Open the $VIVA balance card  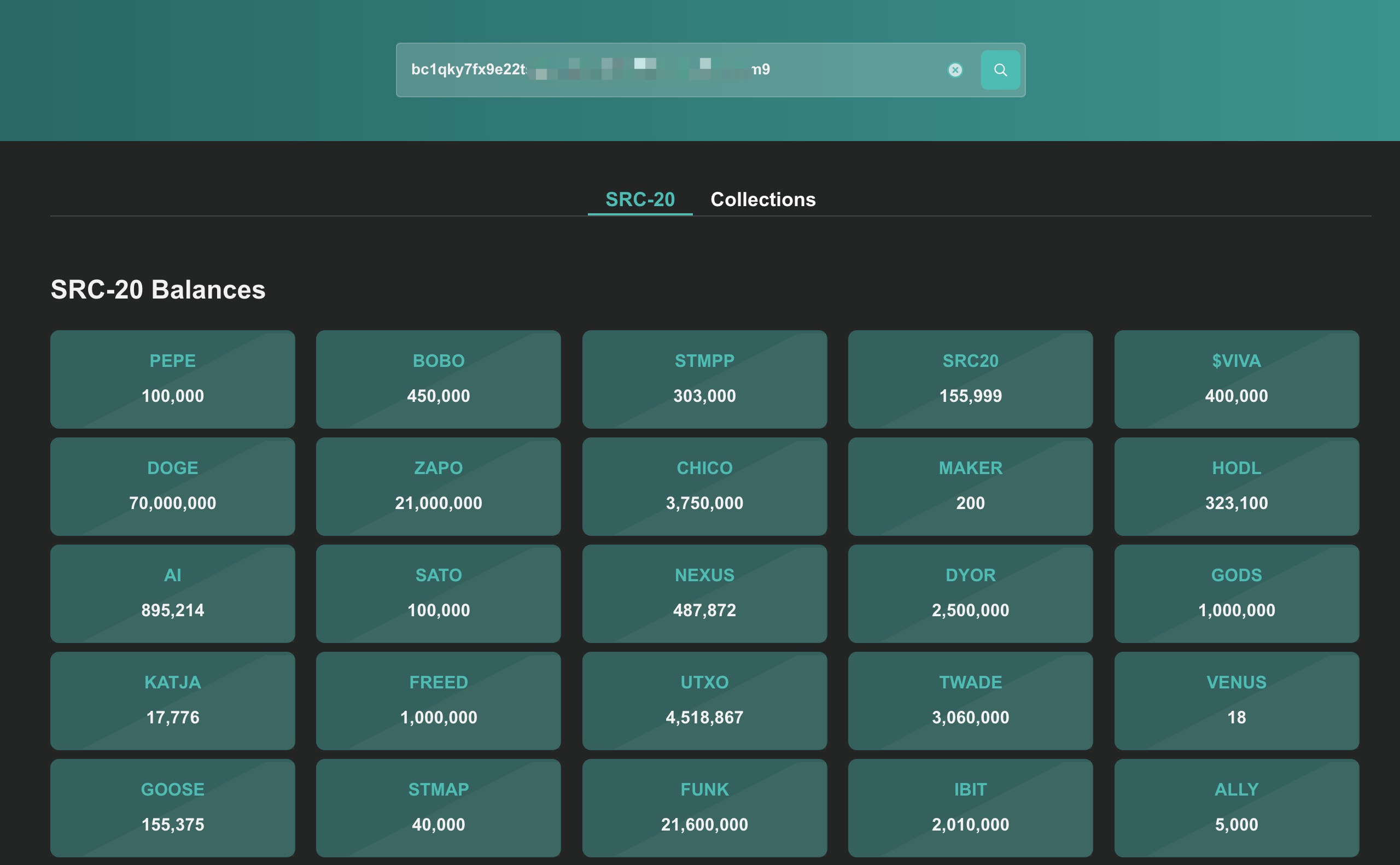point(1236,379)
